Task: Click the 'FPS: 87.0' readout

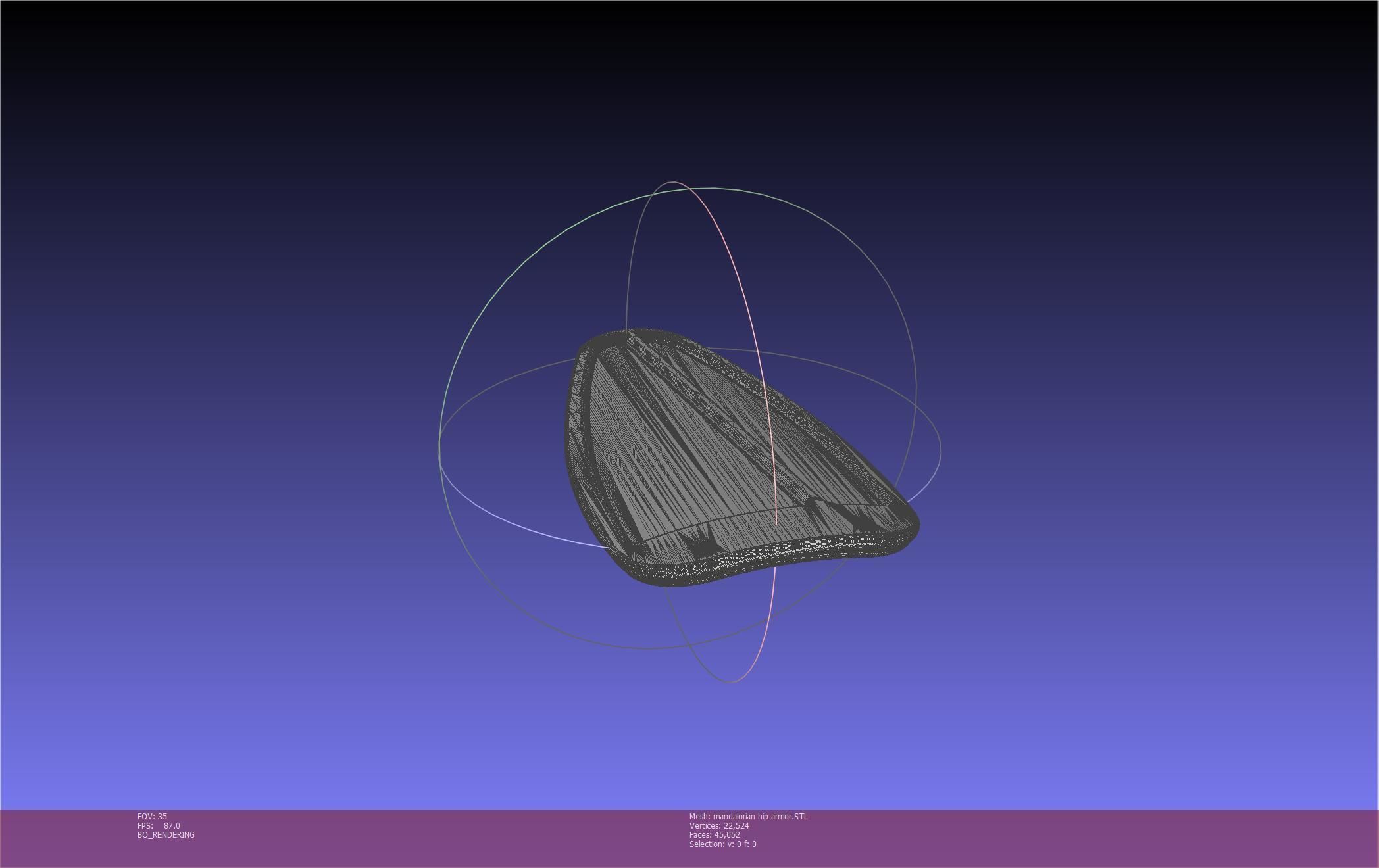Action: 159,825
